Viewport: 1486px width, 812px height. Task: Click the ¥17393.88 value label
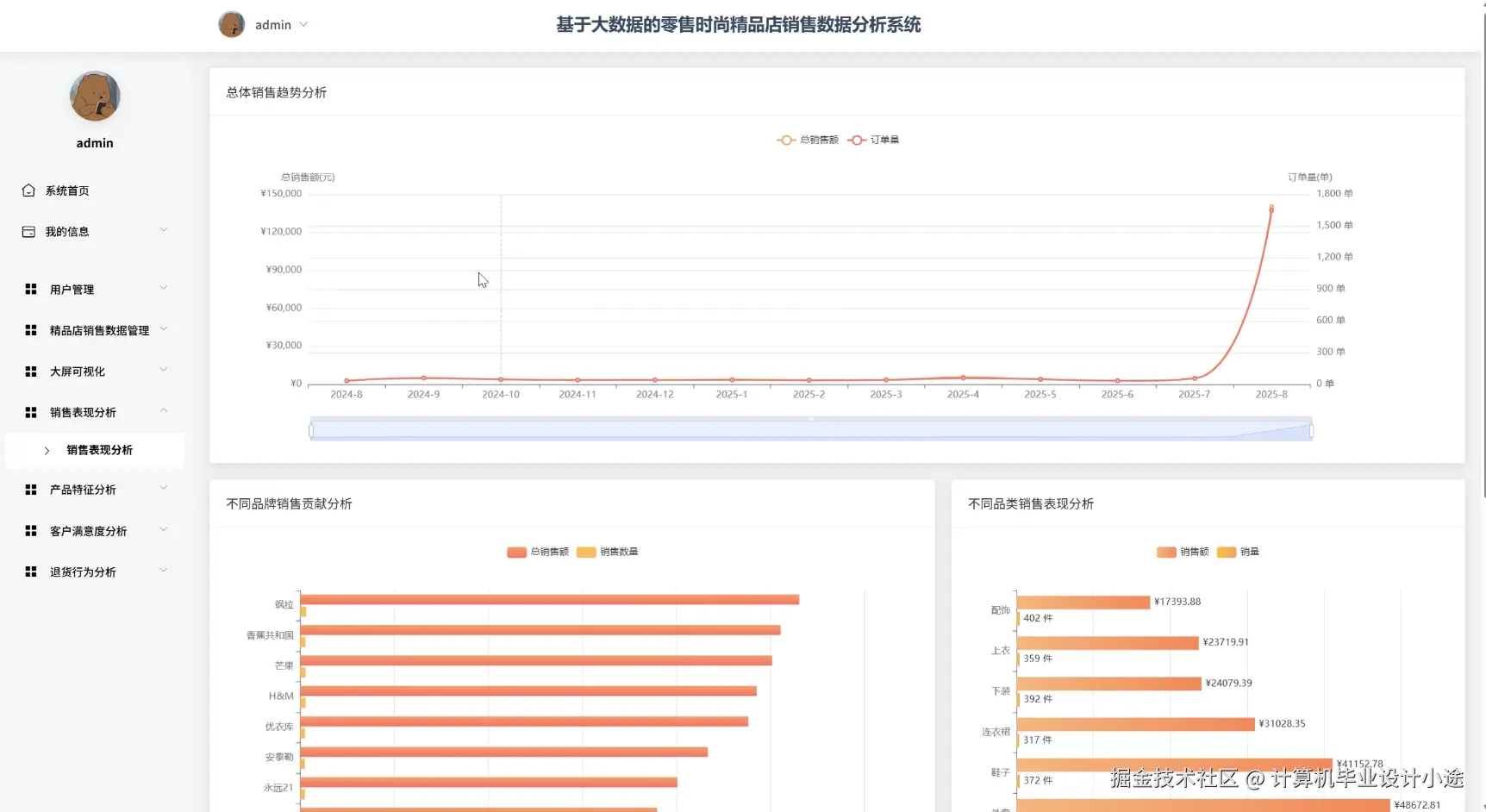click(x=1177, y=602)
